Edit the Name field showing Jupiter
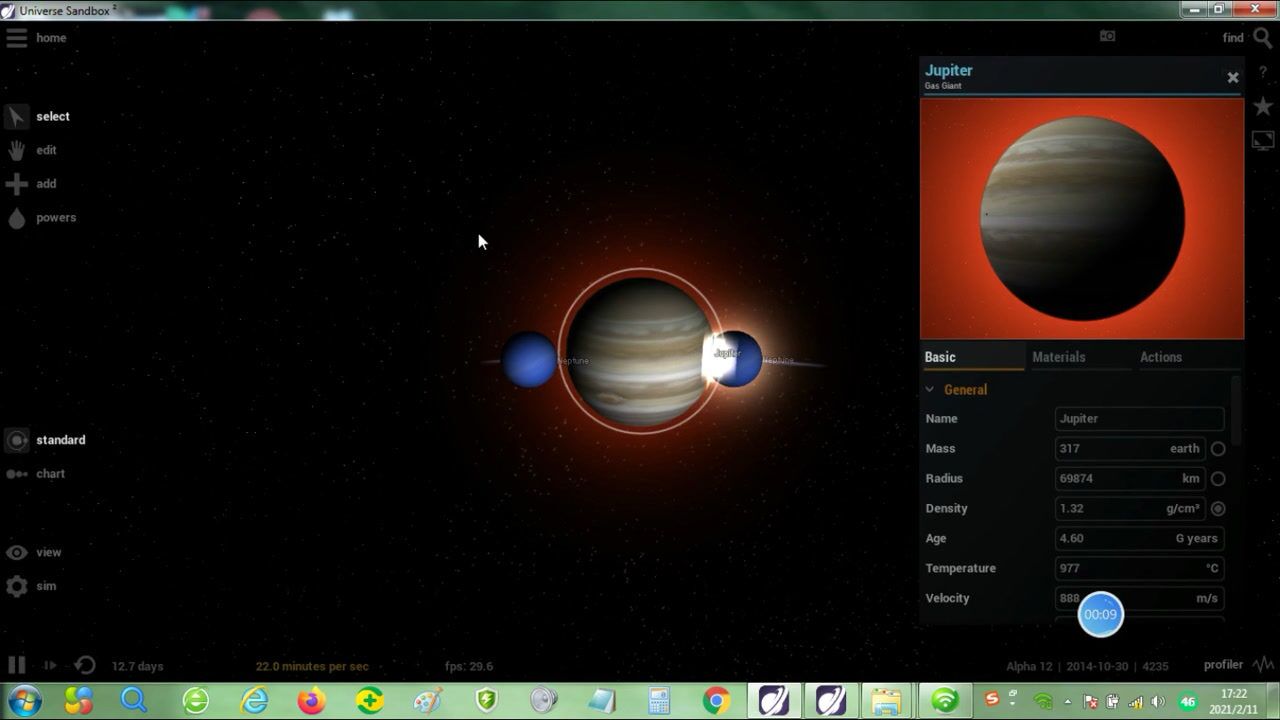The width and height of the screenshot is (1280, 720). [1139, 419]
